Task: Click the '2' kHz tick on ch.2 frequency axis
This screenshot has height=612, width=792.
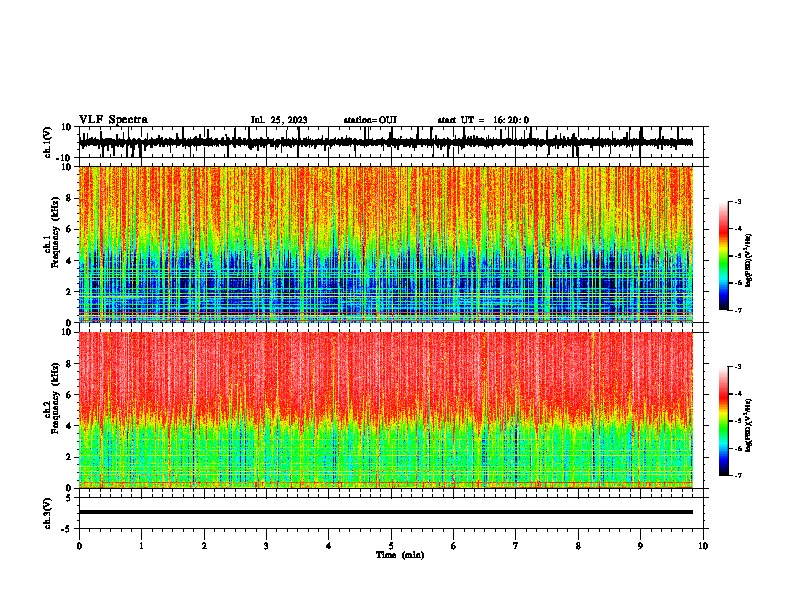Action: (x=69, y=457)
